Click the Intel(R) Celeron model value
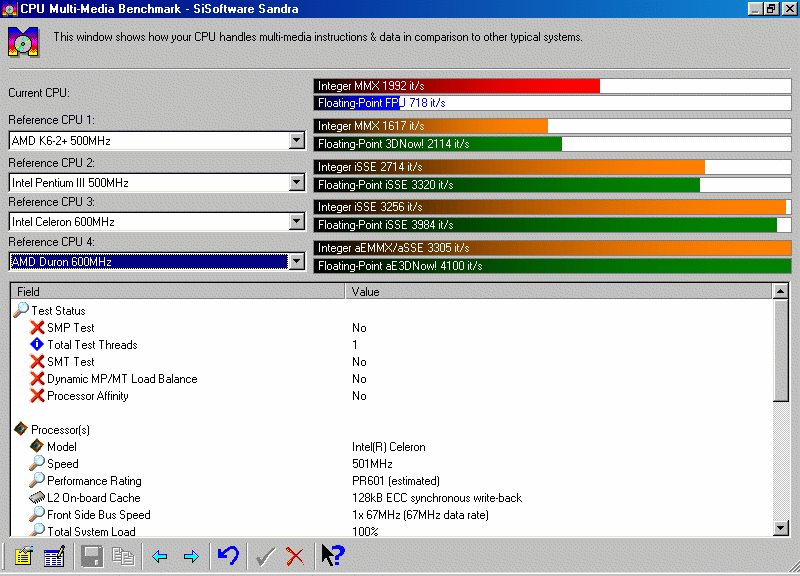The height and width of the screenshot is (576, 800). click(x=388, y=447)
